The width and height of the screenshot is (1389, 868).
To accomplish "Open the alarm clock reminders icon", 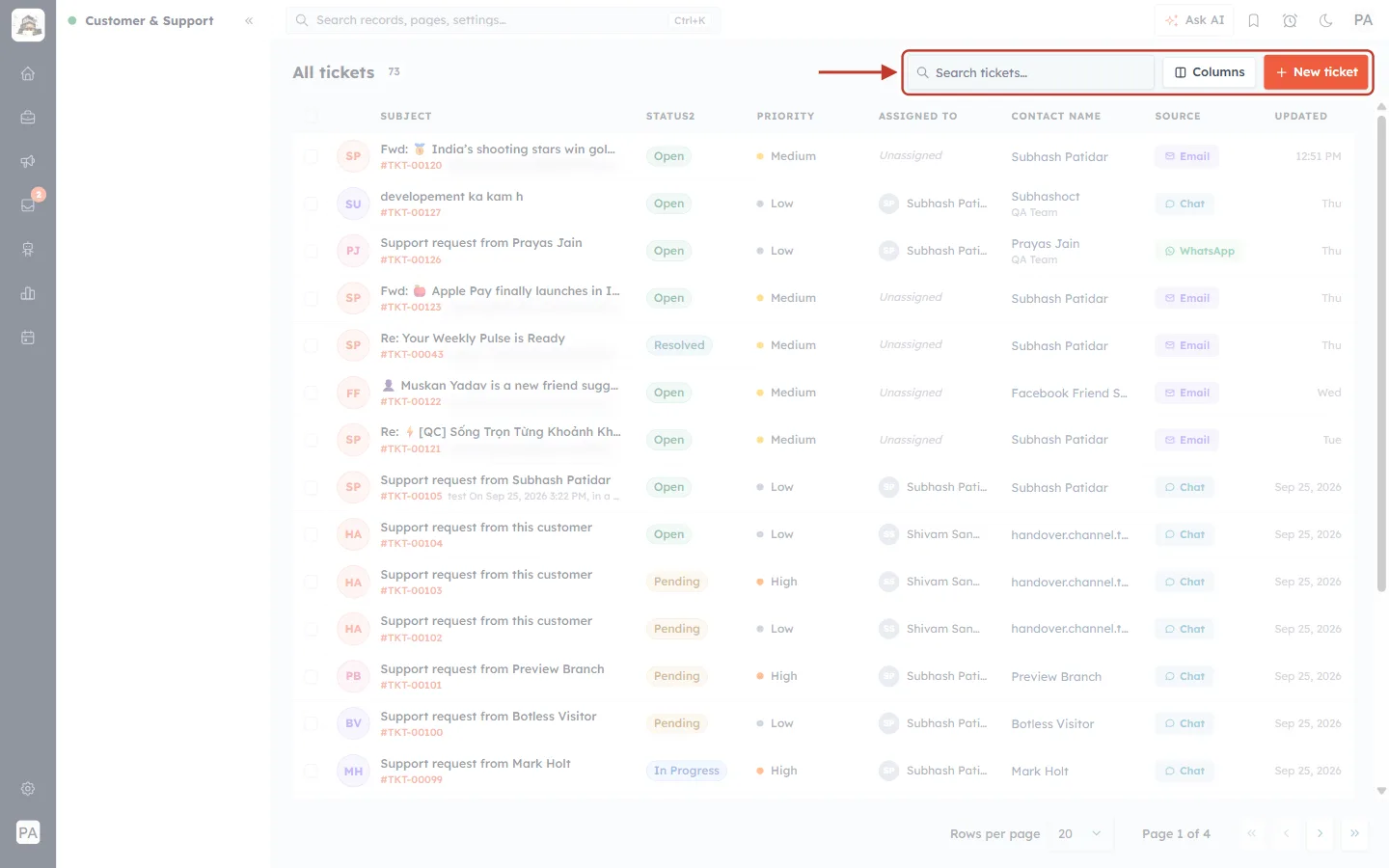I will [x=1290, y=20].
